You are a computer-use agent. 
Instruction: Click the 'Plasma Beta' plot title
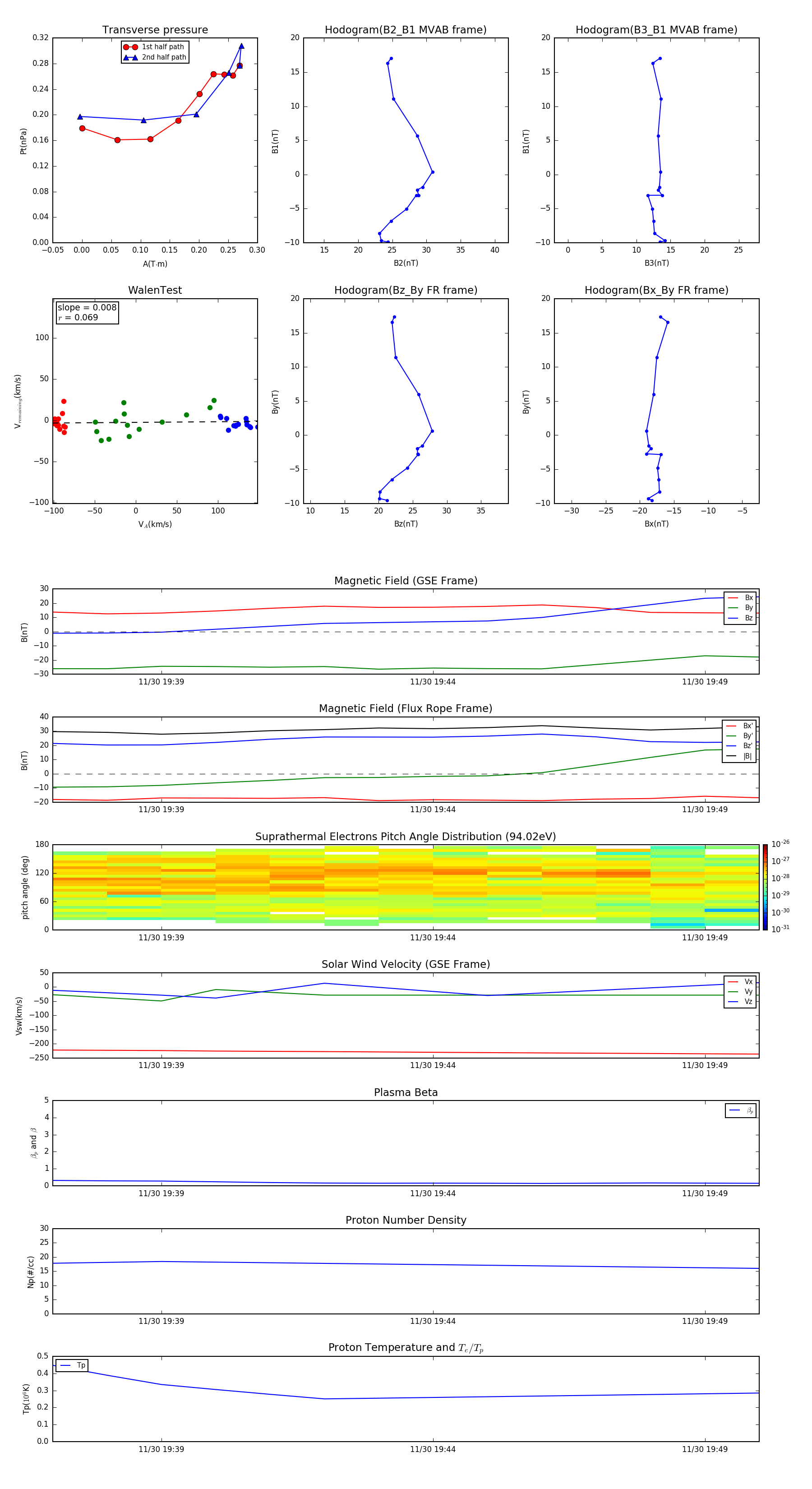(406, 1092)
